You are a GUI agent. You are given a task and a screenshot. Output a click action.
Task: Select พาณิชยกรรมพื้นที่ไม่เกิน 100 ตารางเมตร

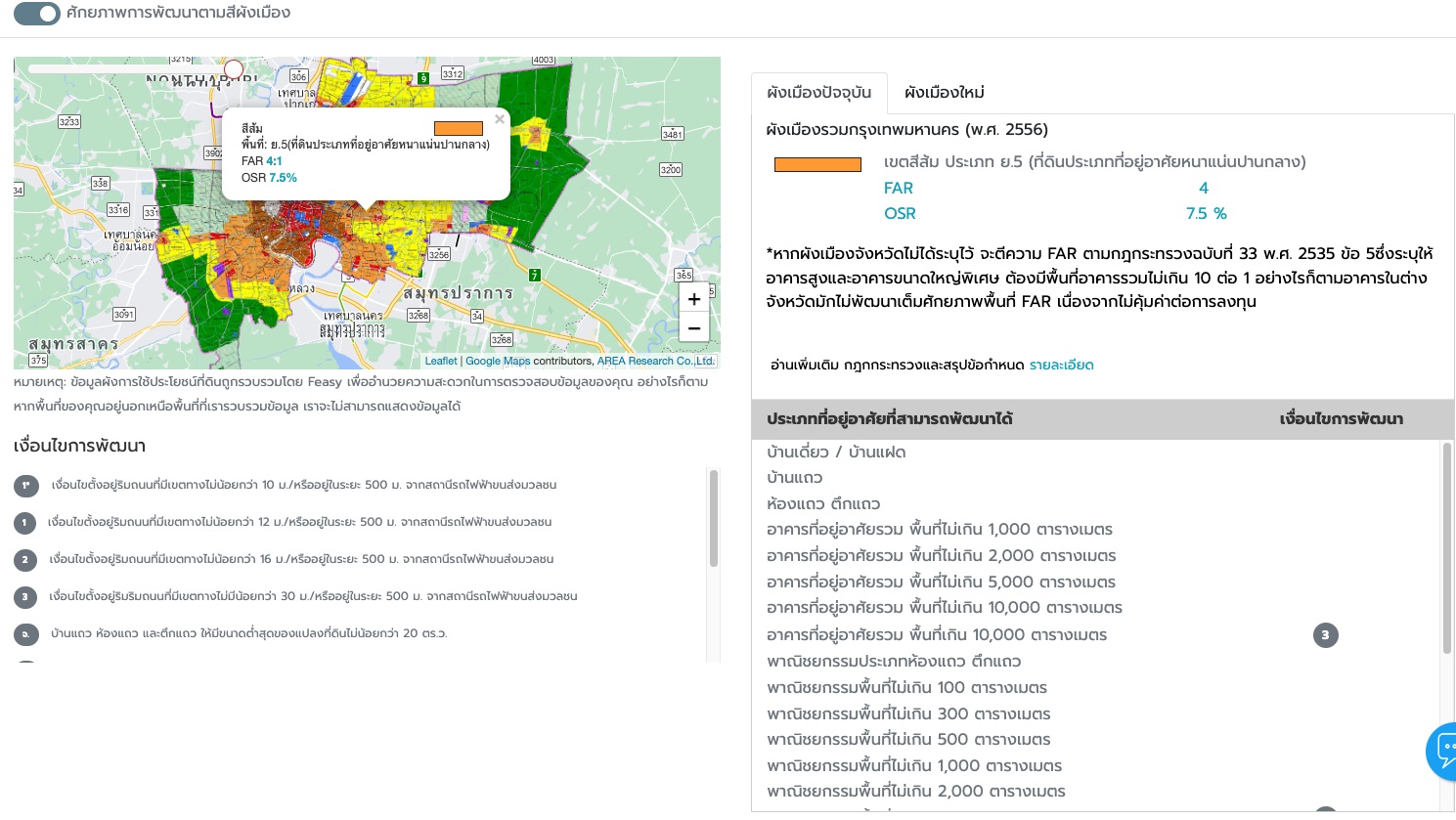1095,688
